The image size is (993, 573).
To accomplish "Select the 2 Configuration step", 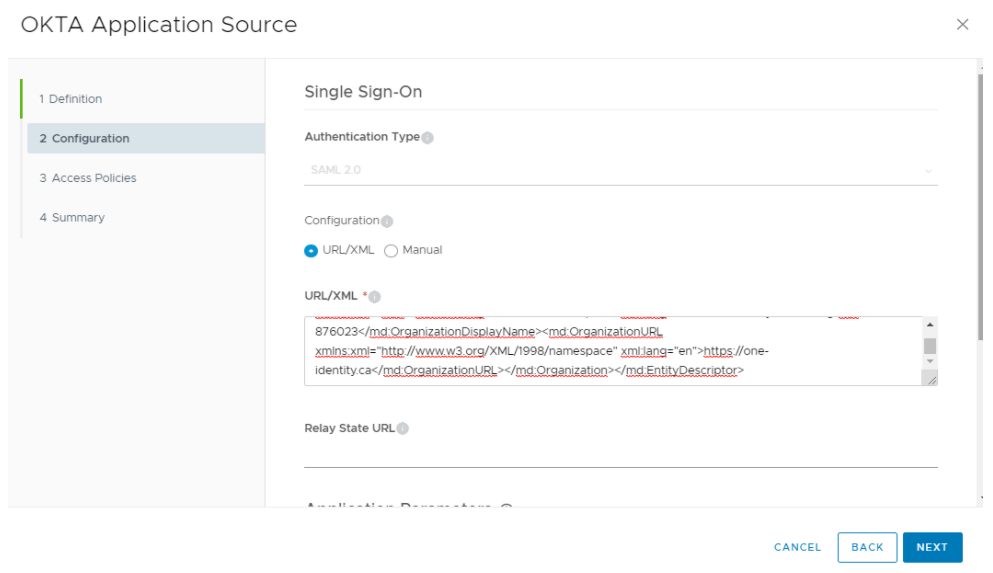I will point(84,139).
